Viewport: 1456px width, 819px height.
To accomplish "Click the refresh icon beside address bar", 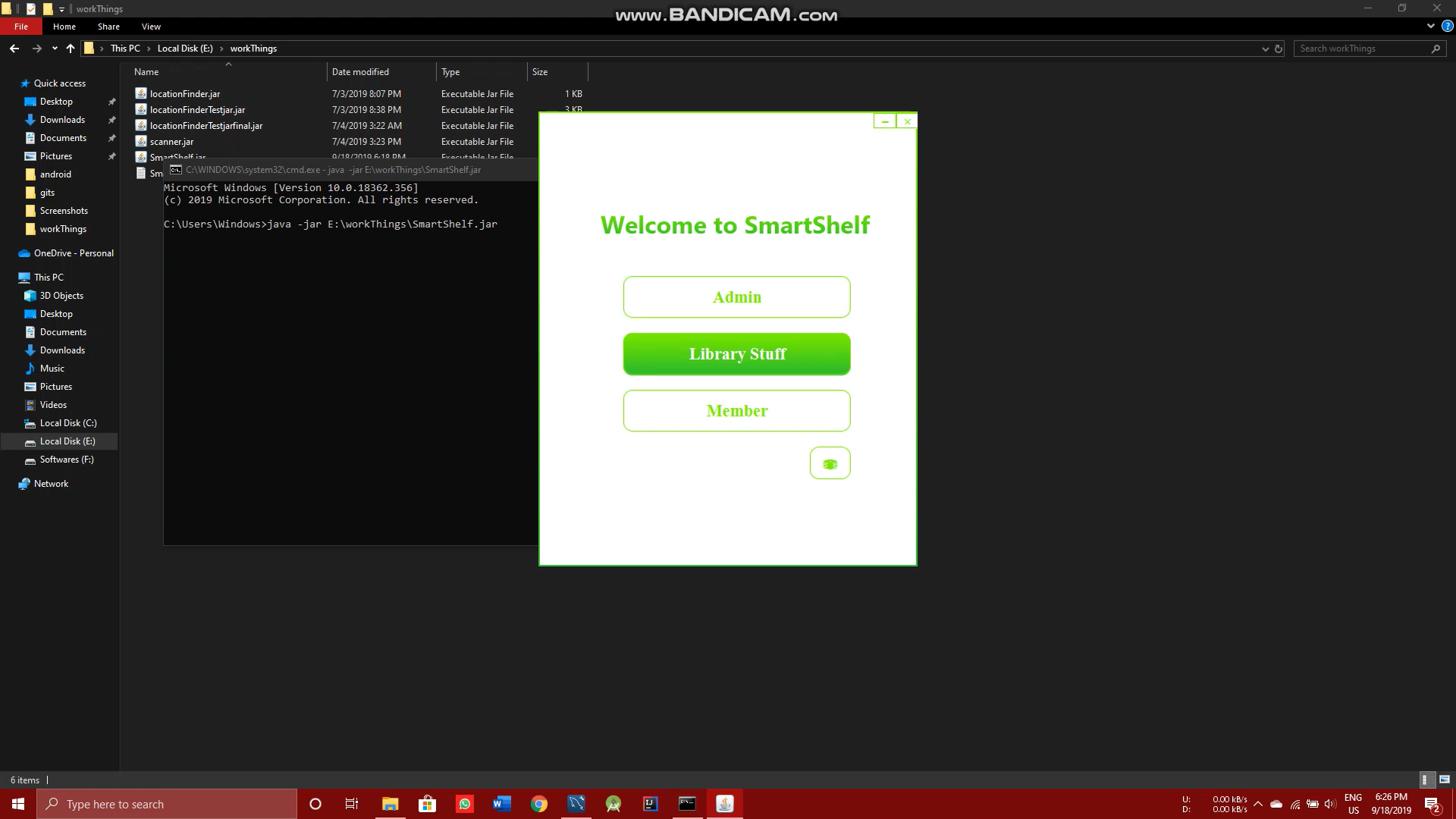I will tap(1279, 49).
